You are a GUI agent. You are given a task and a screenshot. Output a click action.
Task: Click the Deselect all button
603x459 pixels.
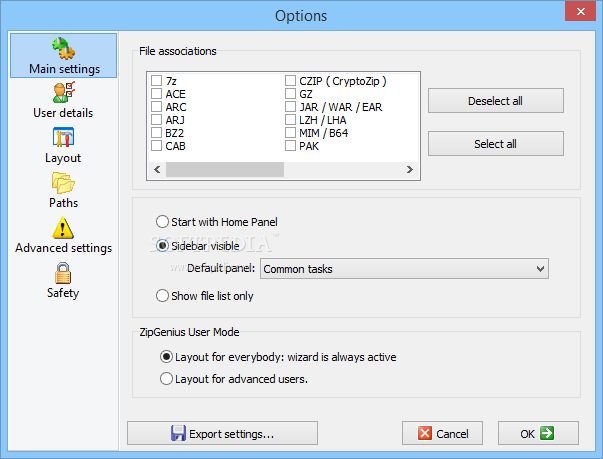point(496,101)
